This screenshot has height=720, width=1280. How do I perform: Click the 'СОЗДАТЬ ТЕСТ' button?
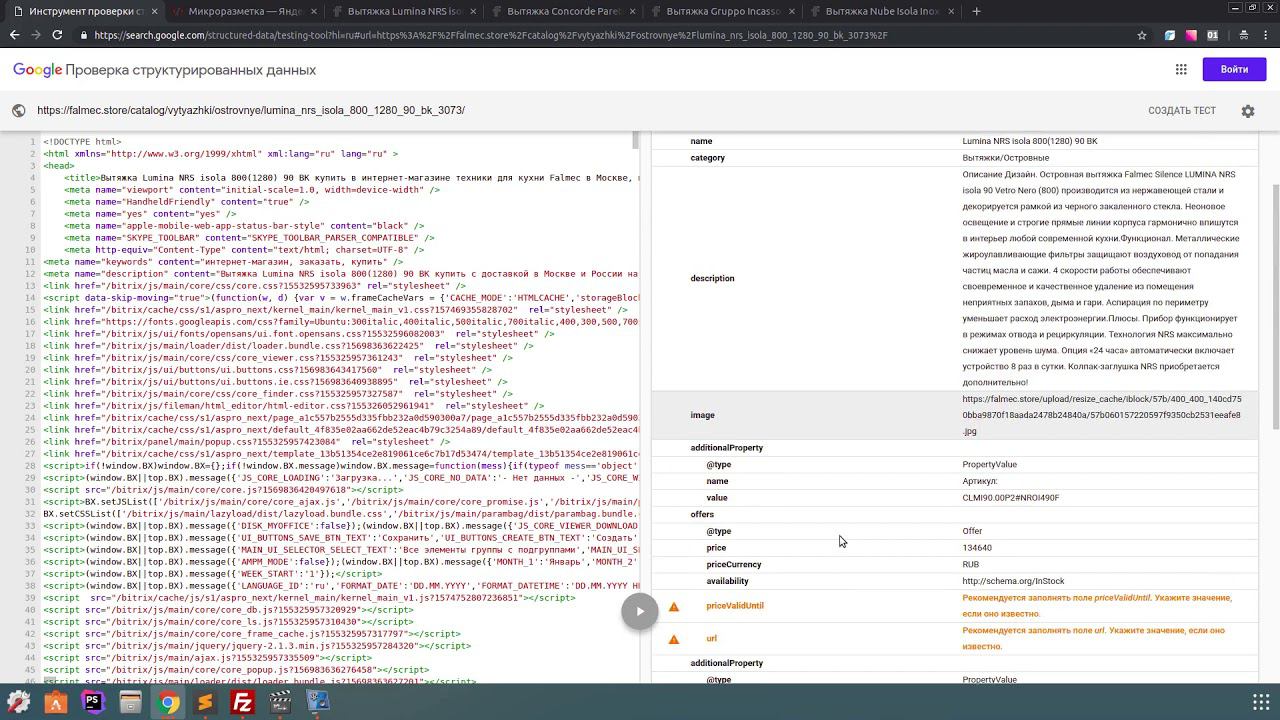tap(1182, 111)
